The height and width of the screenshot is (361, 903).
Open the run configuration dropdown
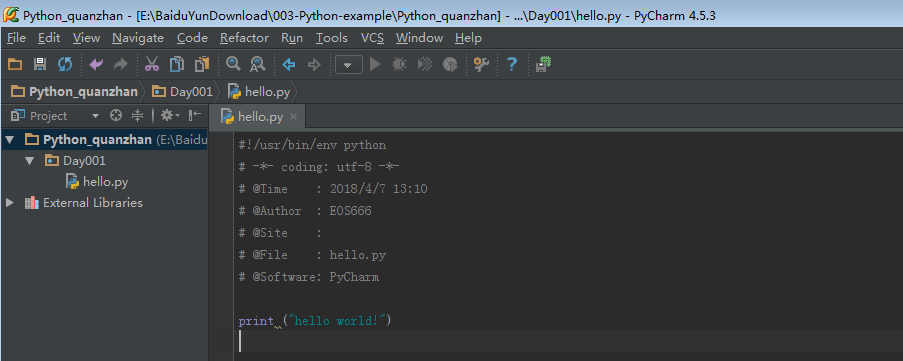(x=348, y=64)
